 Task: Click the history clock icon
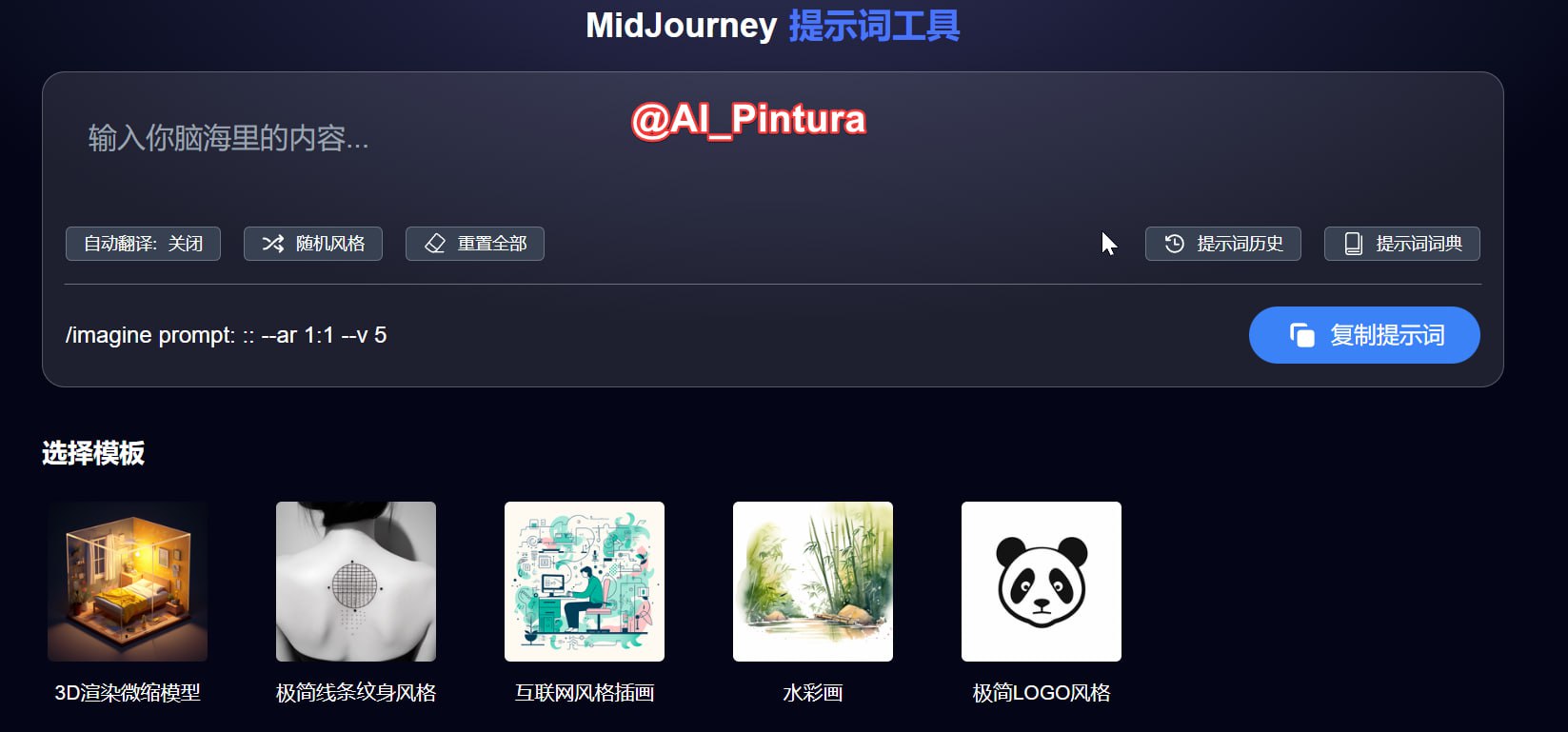(1175, 244)
